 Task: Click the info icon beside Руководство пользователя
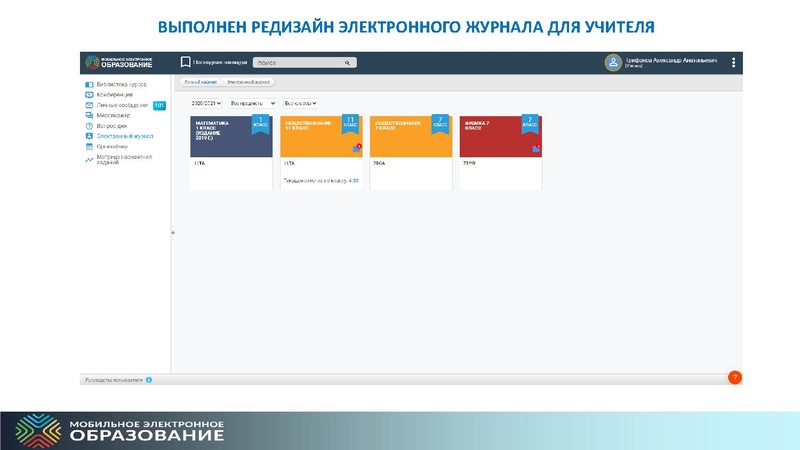[149, 380]
